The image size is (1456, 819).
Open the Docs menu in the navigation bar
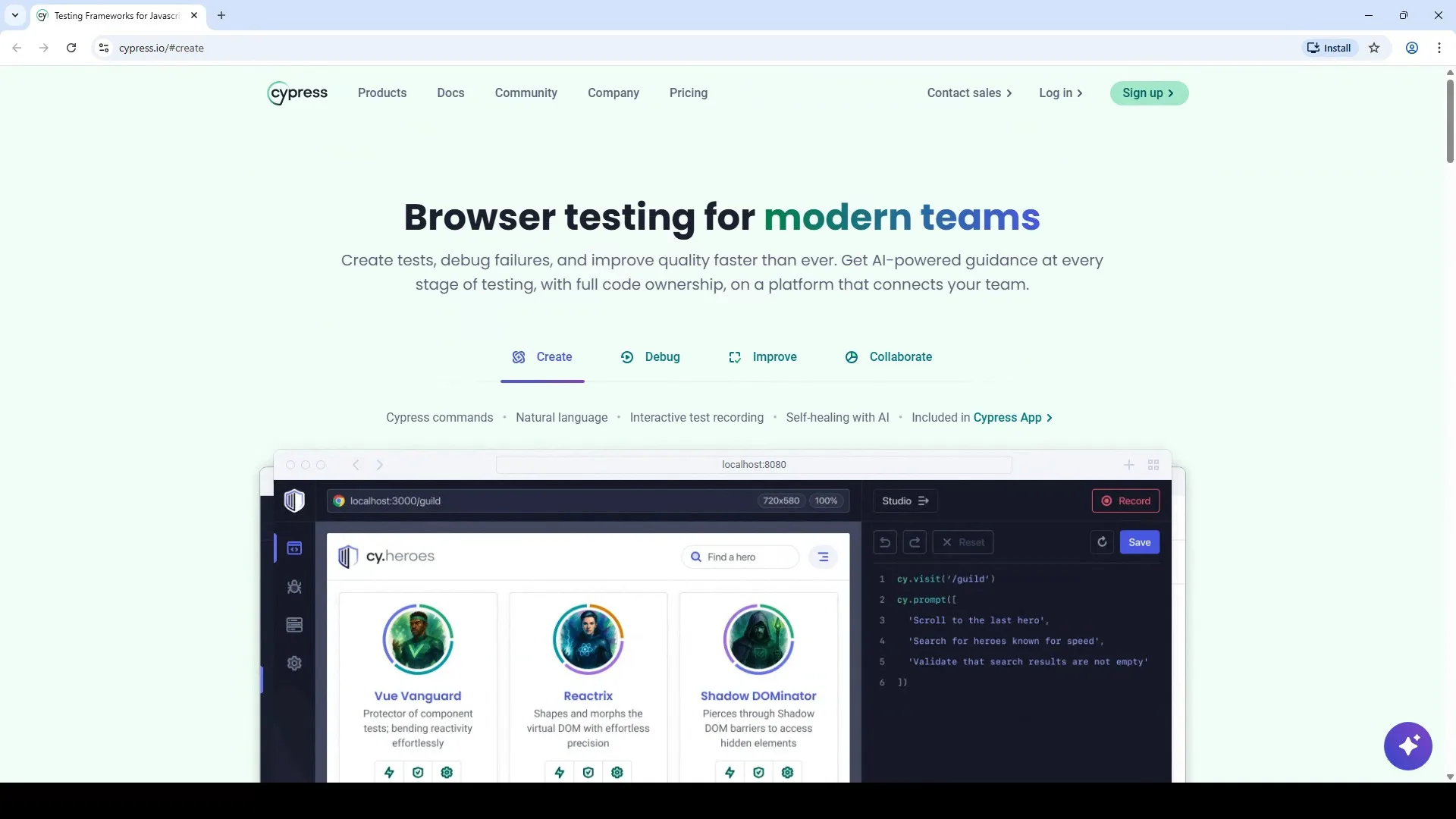(x=450, y=93)
